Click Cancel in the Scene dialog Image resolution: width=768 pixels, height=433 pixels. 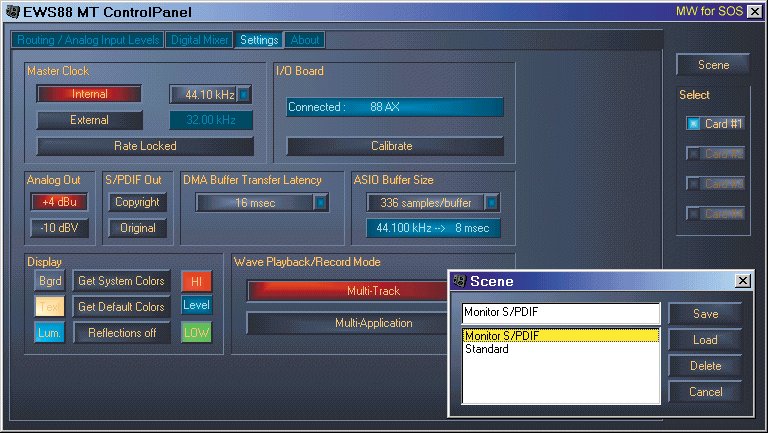(705, 392)
